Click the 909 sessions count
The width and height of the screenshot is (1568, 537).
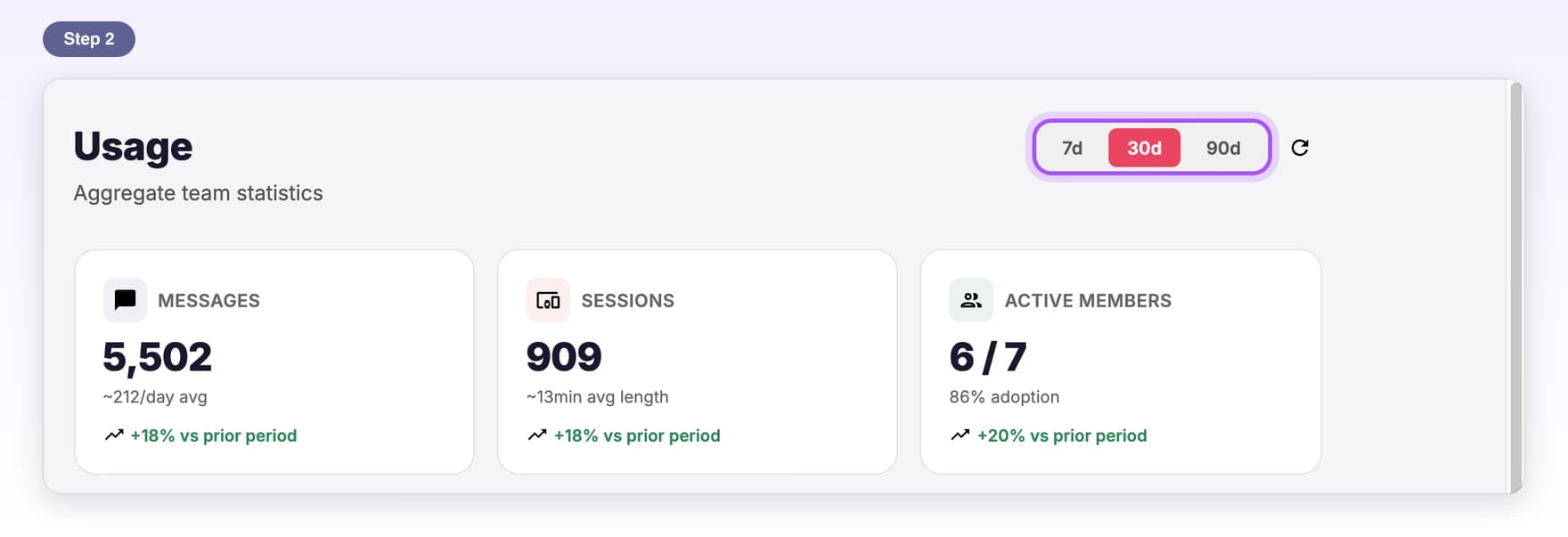coord(564,357)
